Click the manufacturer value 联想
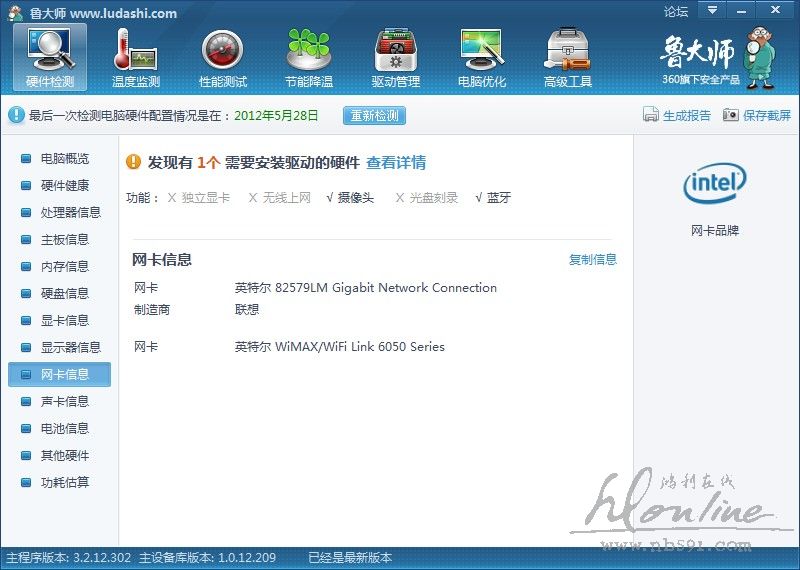The height and width of the screenshot is (570, 800). (x=247, y=310)
